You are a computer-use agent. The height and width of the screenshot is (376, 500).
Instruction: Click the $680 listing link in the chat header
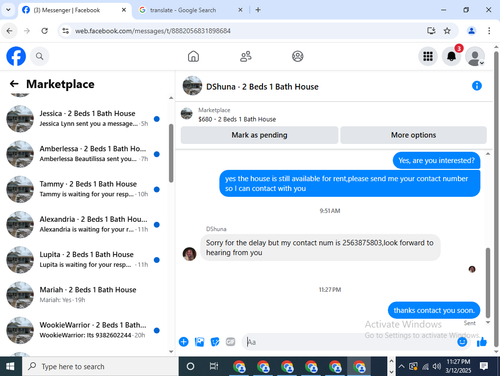(237, 119)
